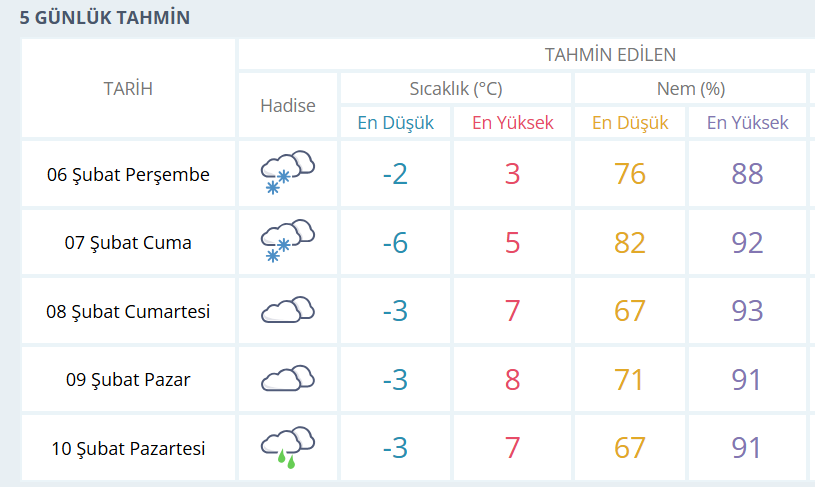The image size is (815, 487).
Task: Click the orange En Düşük humidity header
Action: [x=630, y=123]
